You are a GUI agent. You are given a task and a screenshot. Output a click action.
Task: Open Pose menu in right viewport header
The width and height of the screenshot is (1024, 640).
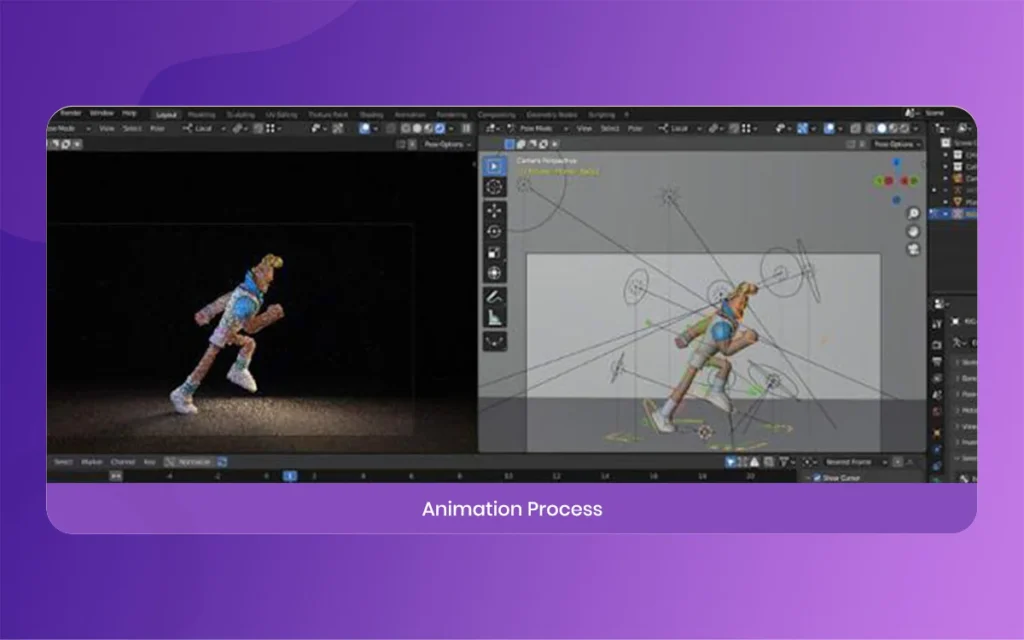pyautogui.click(x=635, y=129)
